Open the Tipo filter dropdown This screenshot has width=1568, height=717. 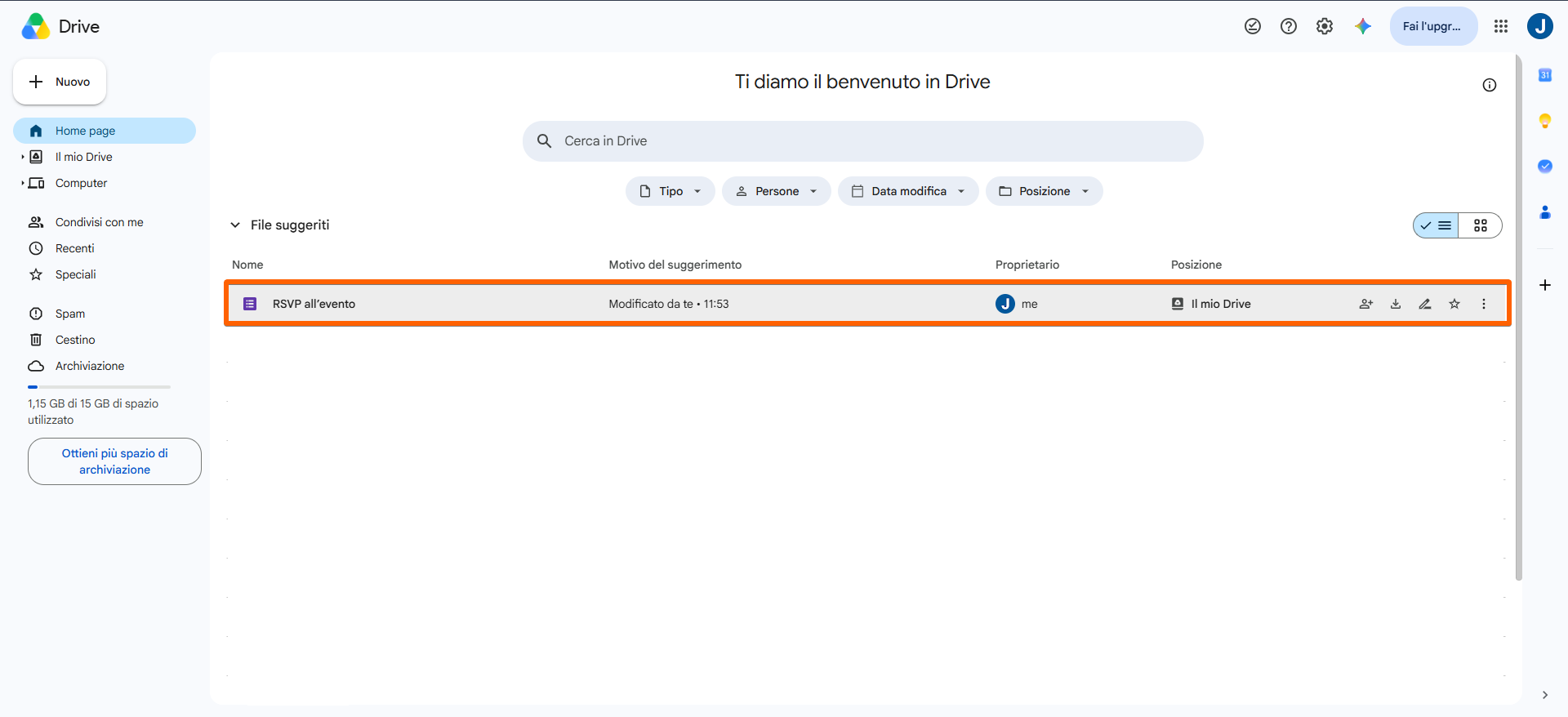click(x=670, y=191)
